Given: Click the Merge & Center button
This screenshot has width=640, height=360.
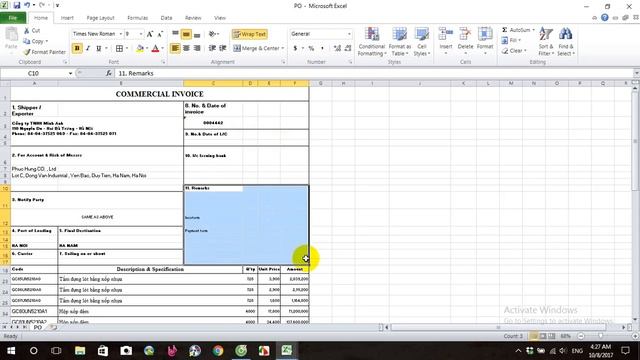Looking at the screenshot, I should click(256, 48).
